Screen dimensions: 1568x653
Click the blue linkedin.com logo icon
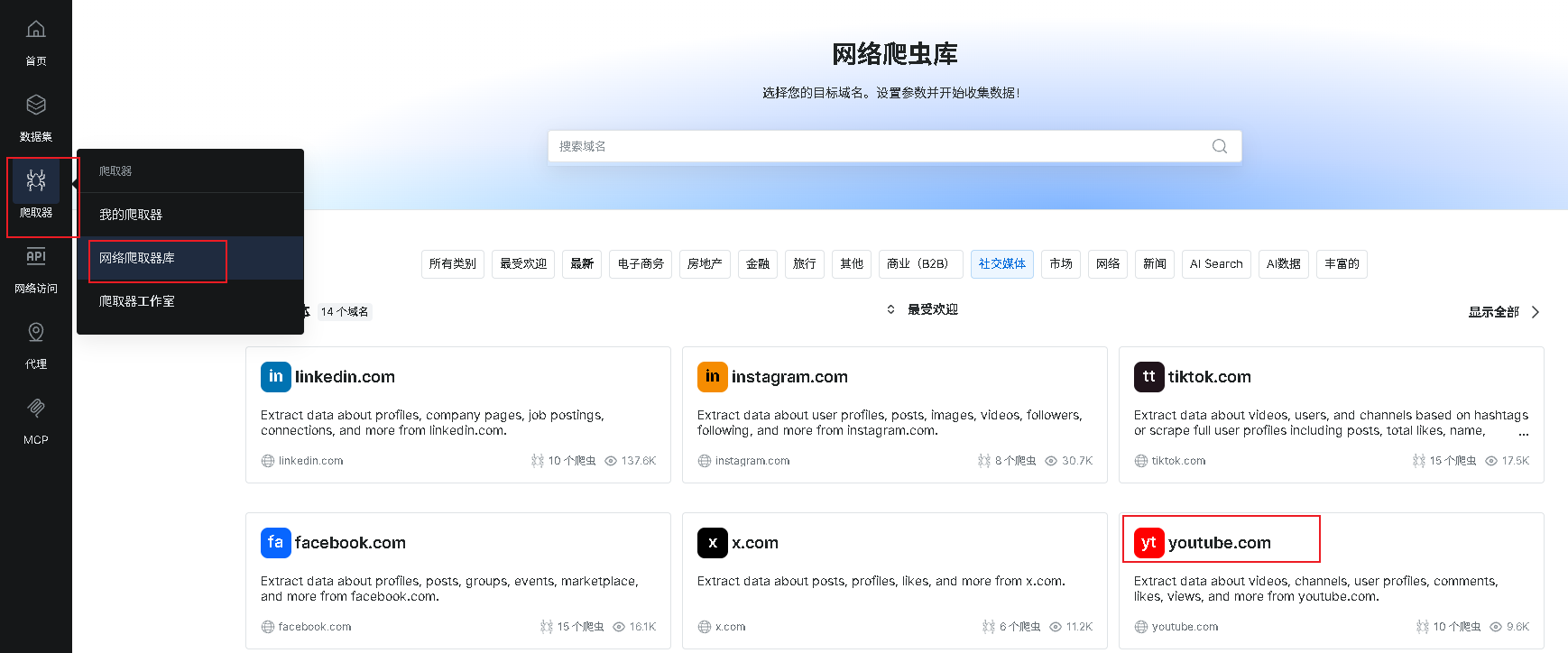coord(276,376)
